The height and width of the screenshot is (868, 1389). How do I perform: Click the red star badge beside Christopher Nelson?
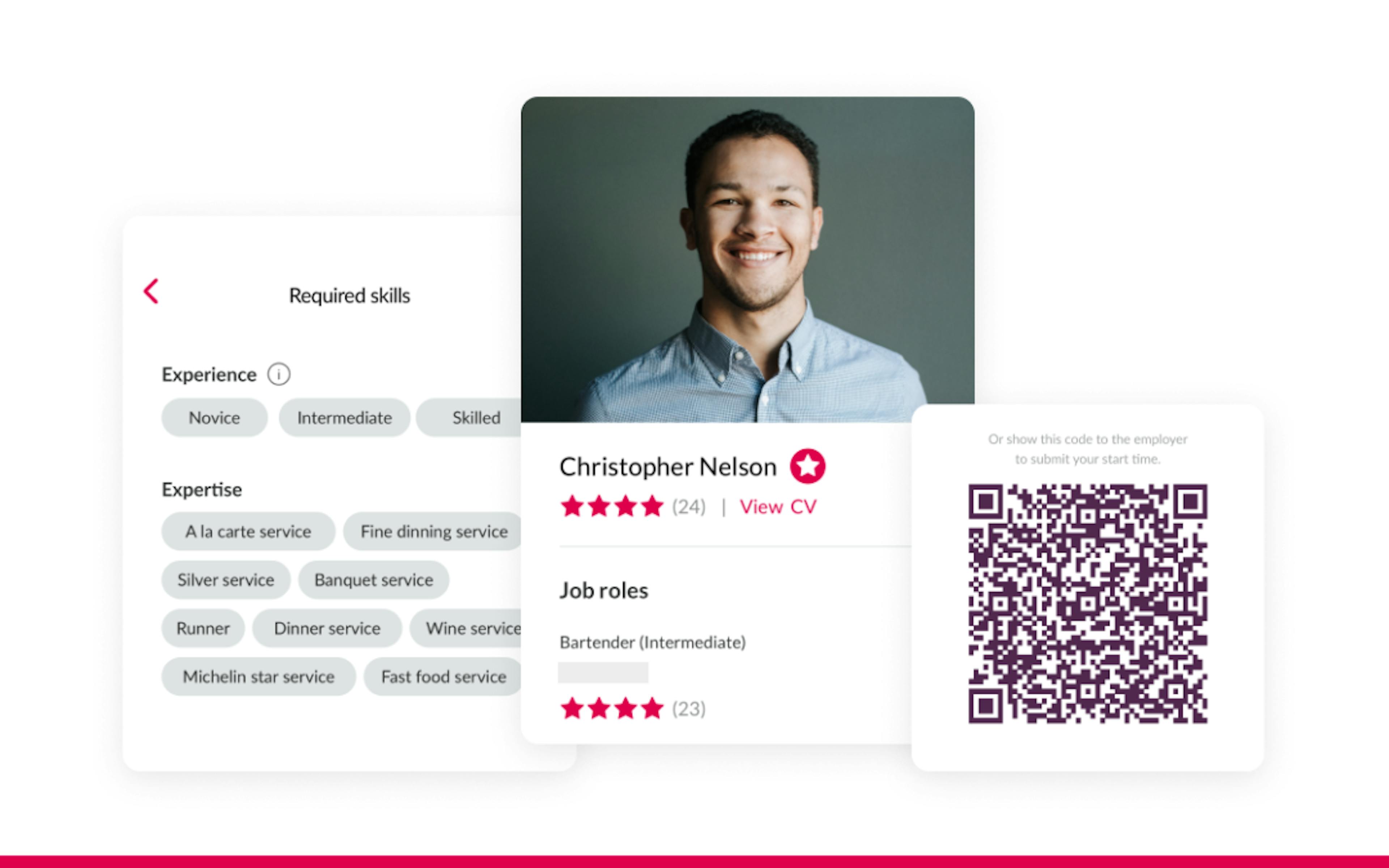coord(808,465)
